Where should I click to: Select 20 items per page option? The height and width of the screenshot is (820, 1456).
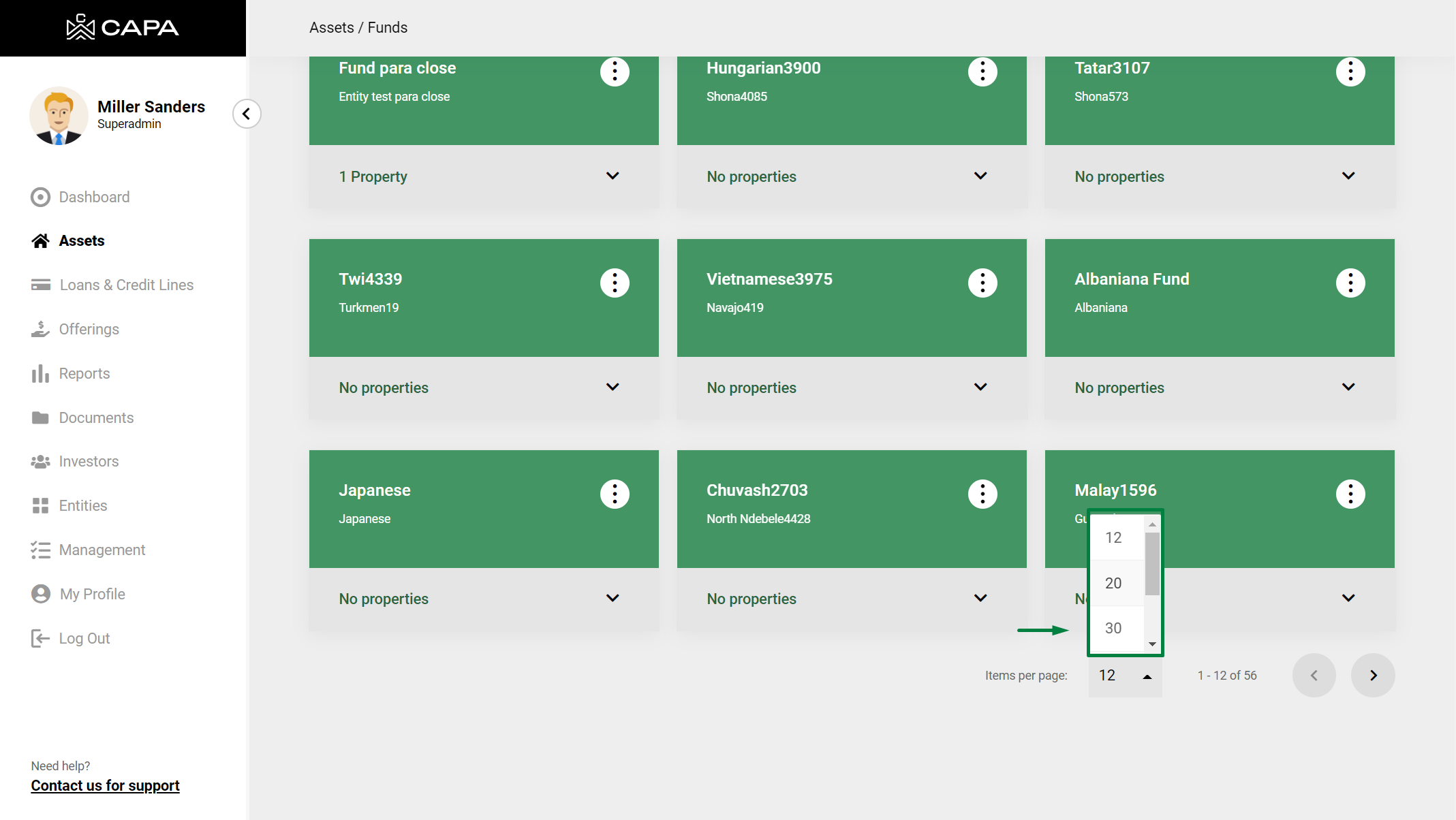[1113, 583]
